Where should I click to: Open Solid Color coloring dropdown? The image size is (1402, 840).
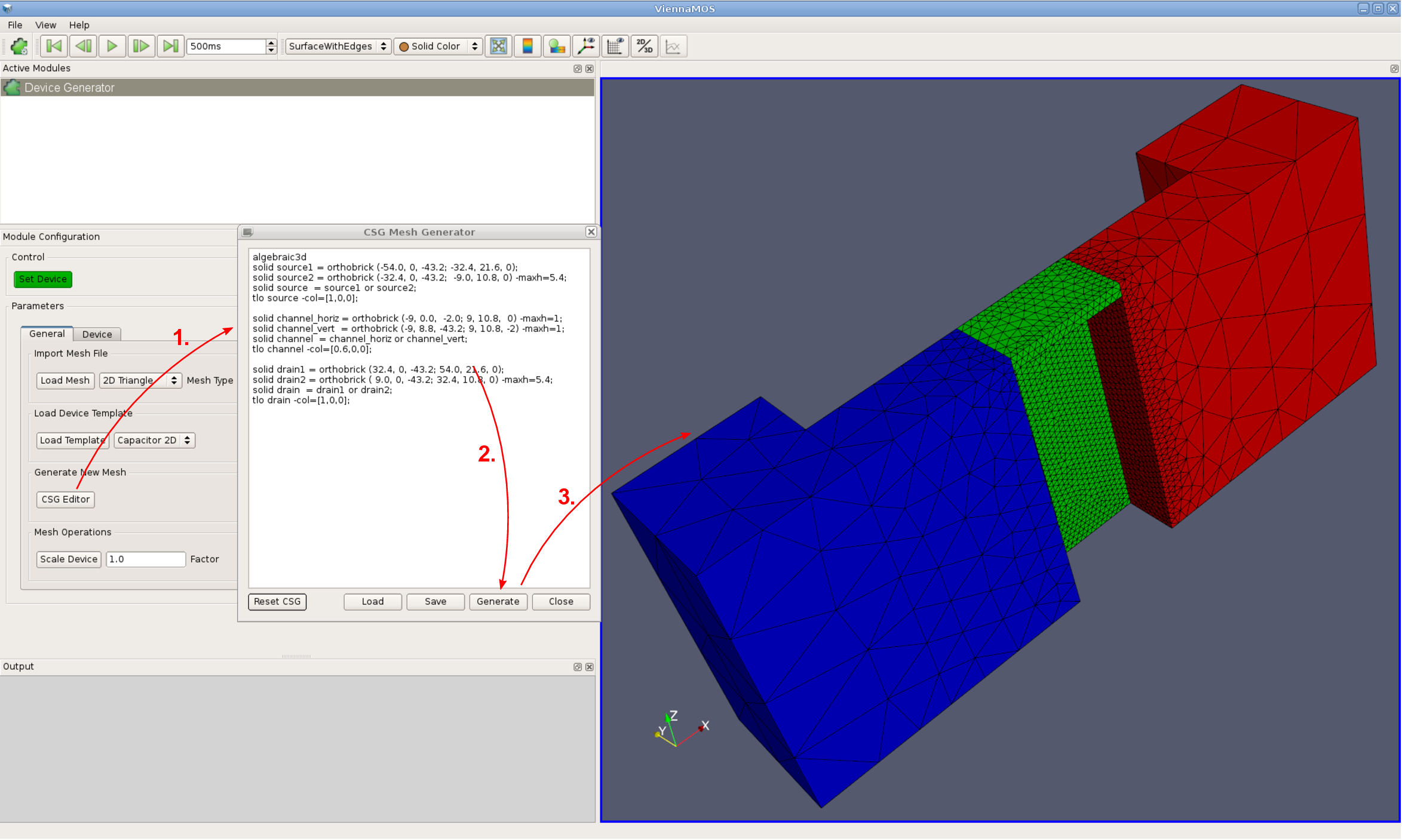438,46
